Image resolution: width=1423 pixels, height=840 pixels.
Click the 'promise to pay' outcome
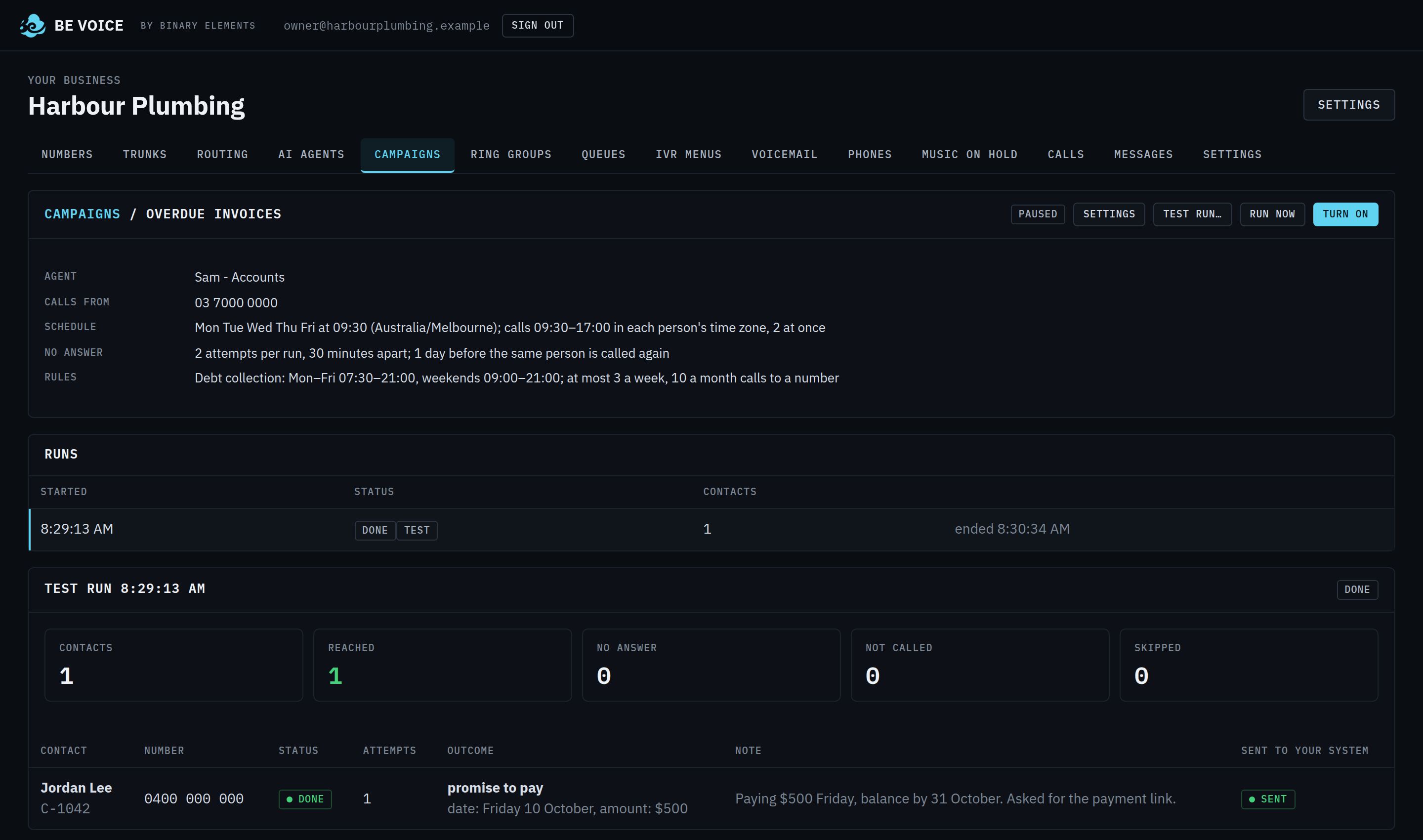click(495, 788)
